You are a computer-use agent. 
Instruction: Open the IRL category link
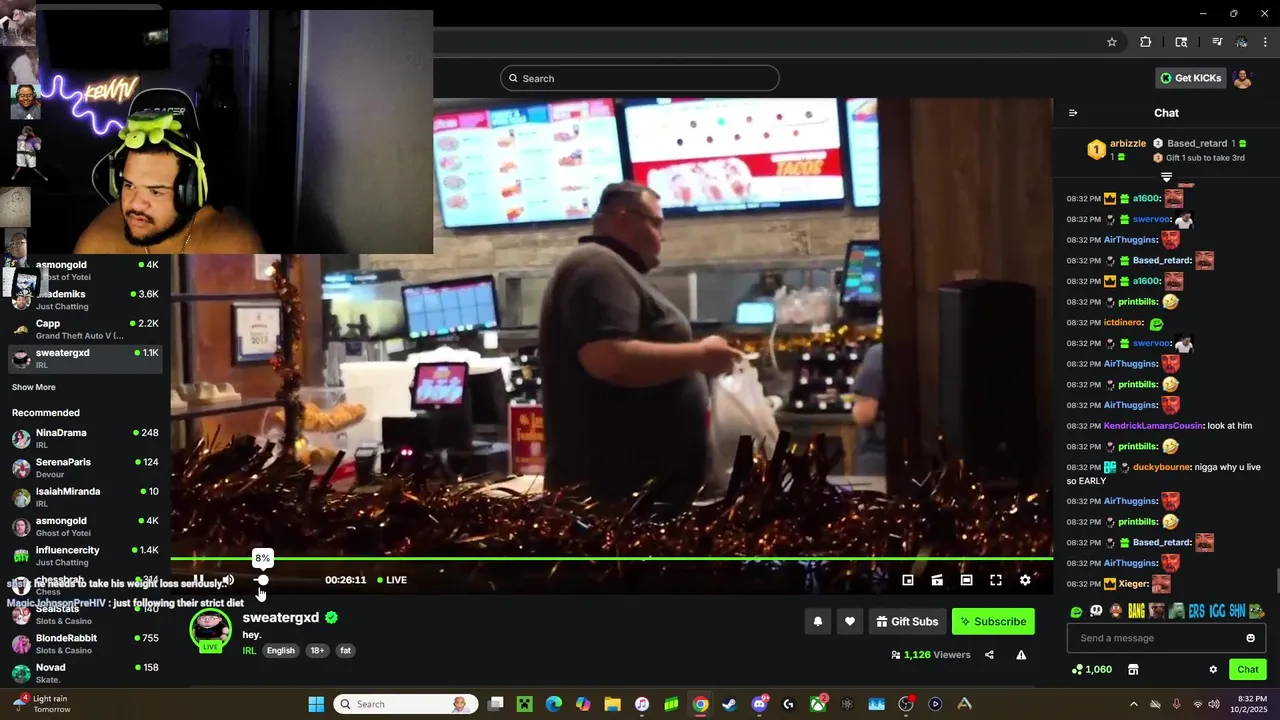(x=249, y=650)
